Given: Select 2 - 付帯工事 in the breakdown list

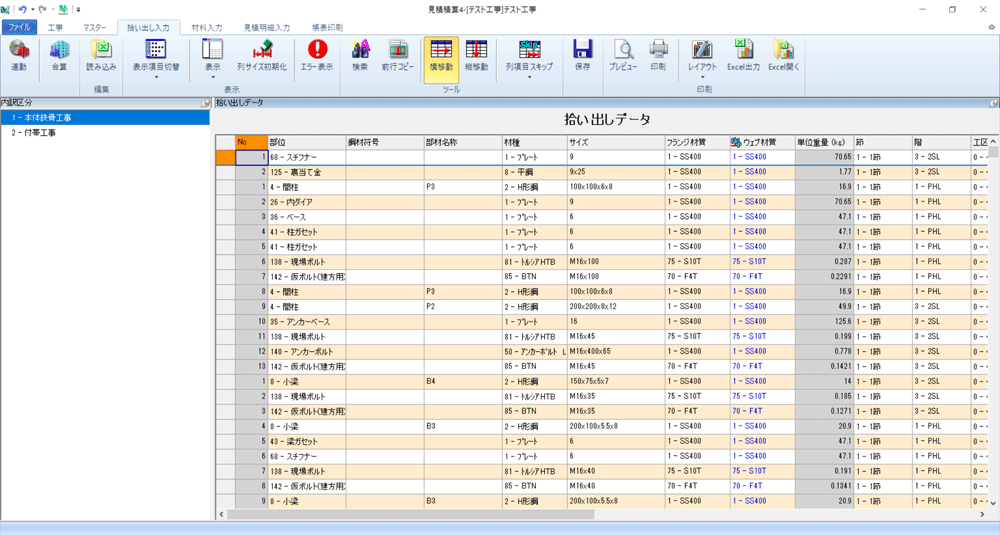Looking at the screenshot, I should pyautogui.click(x=34, y=132).
